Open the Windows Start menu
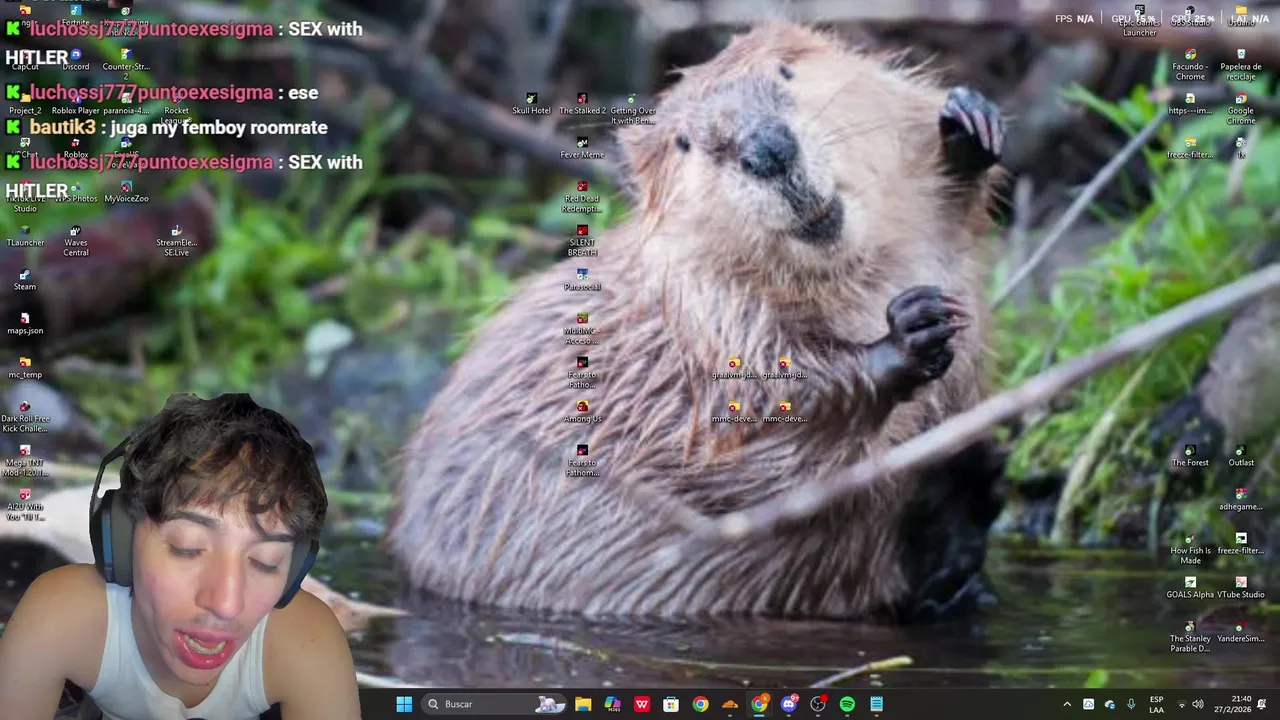This screenshot has height=720, width=1280. (404, 704)
